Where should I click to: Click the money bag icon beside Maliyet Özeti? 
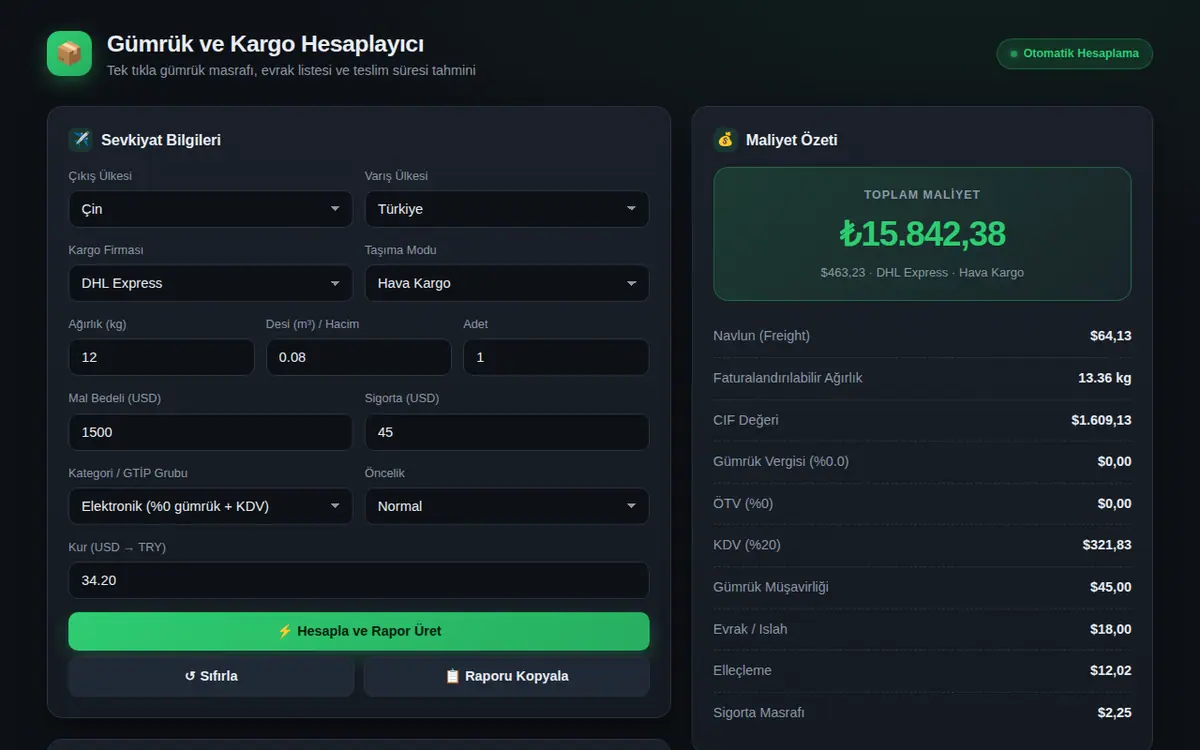point(725,140)
